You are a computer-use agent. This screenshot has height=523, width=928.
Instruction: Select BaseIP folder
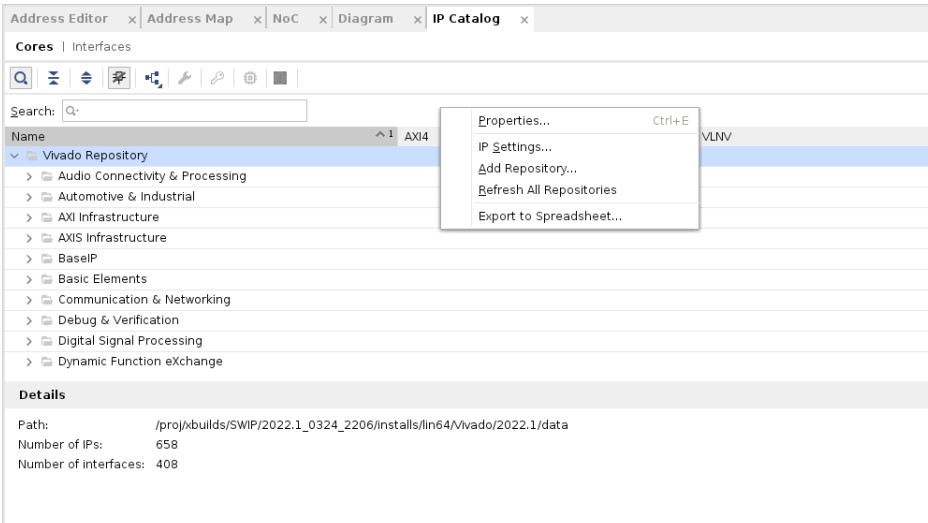pyautogui.click(x=78, y=259)
